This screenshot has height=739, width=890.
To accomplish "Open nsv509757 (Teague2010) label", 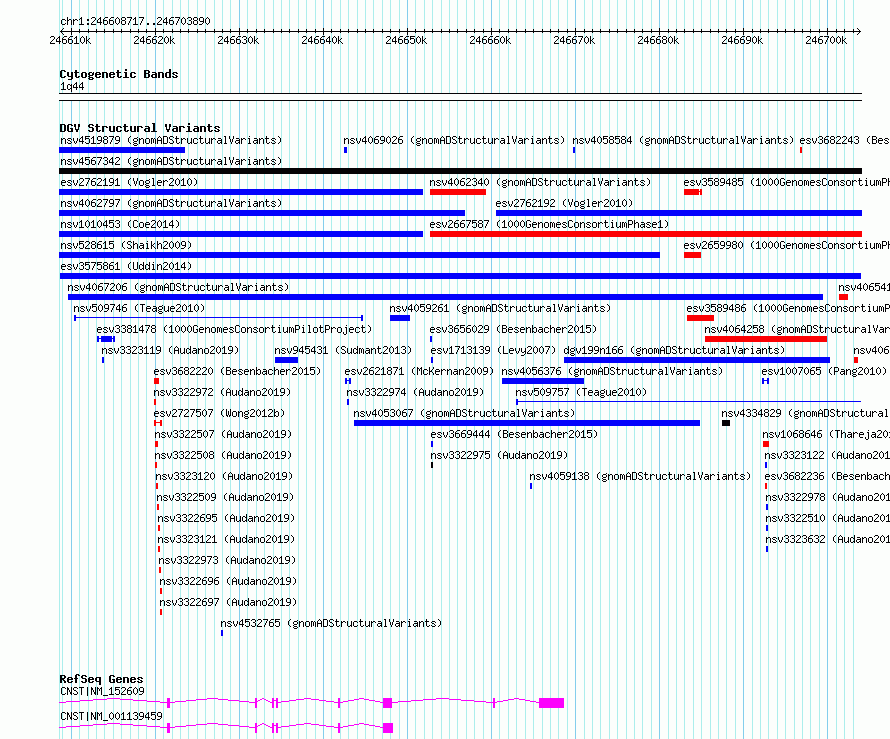I will coord(581,392).
